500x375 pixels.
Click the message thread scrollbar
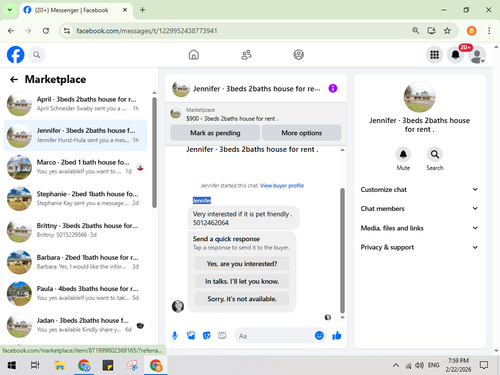[342, 251]
